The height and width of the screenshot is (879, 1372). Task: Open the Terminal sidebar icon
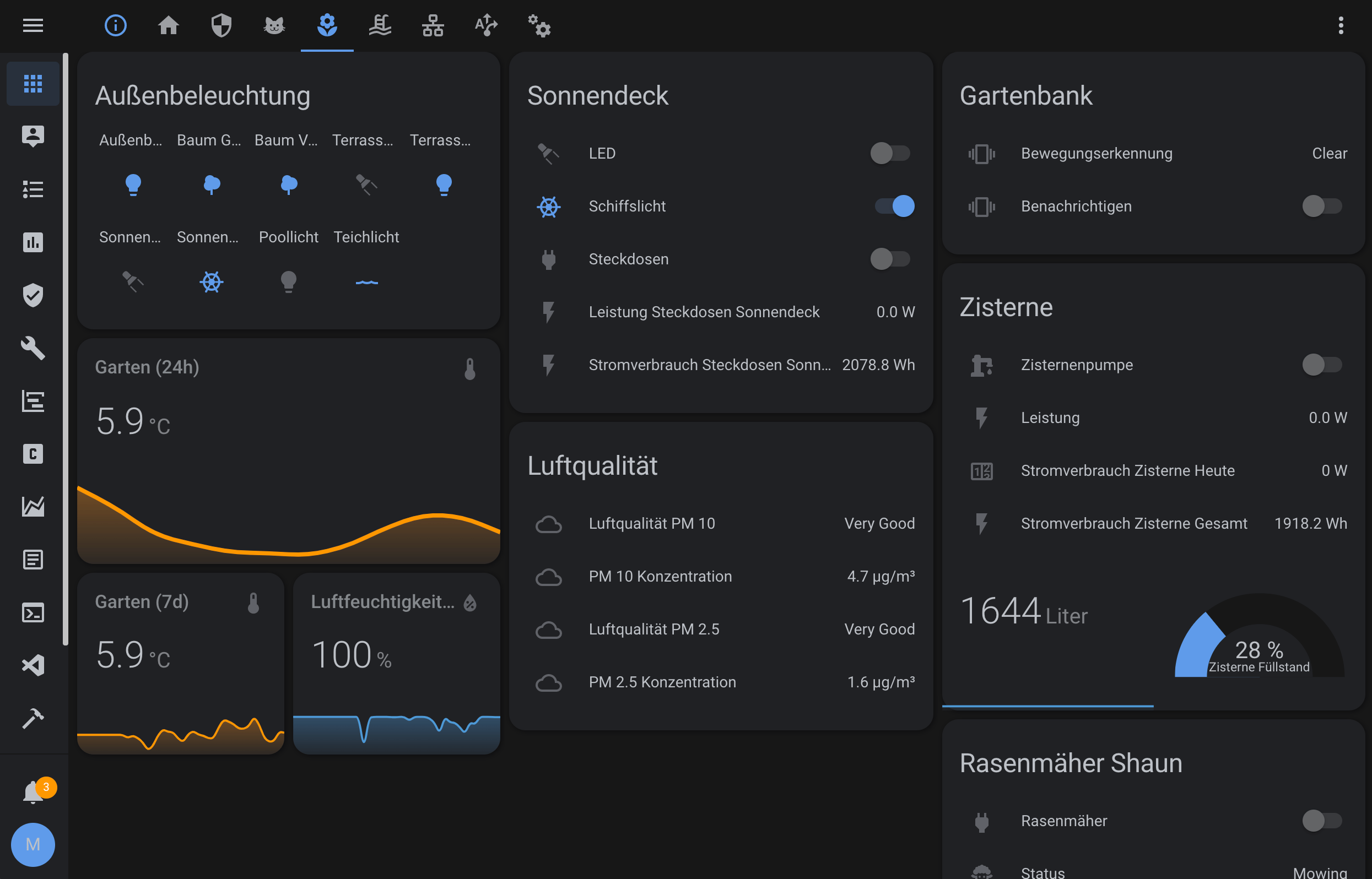click(x=33, y=612)
